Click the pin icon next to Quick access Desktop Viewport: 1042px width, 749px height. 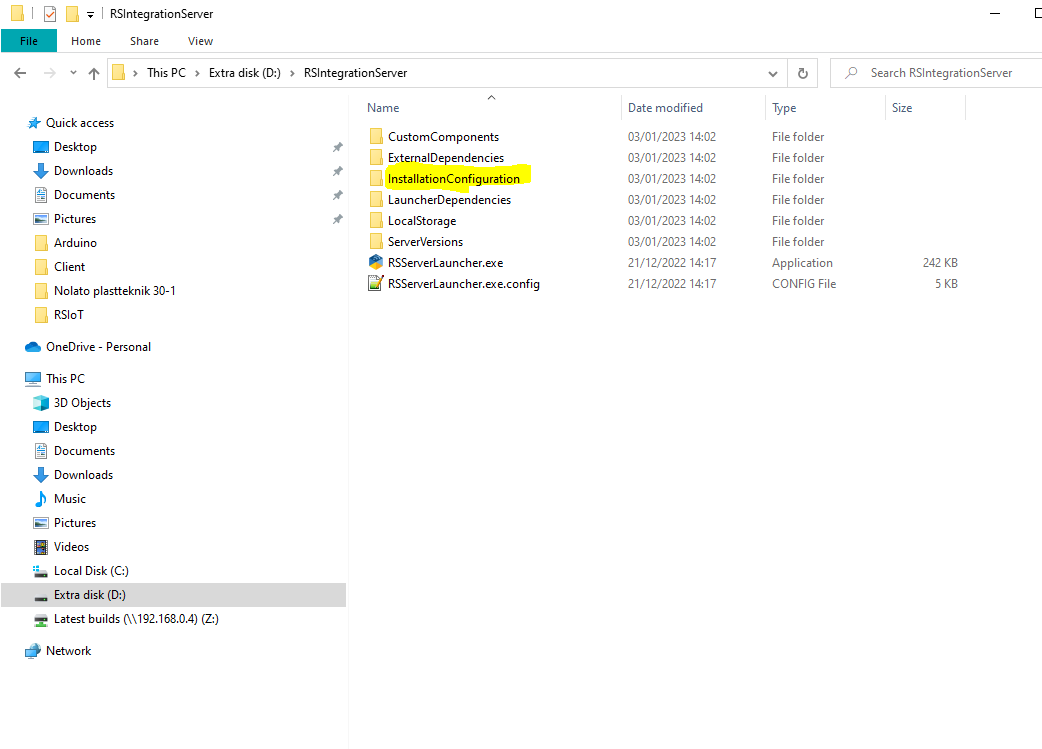338,147
